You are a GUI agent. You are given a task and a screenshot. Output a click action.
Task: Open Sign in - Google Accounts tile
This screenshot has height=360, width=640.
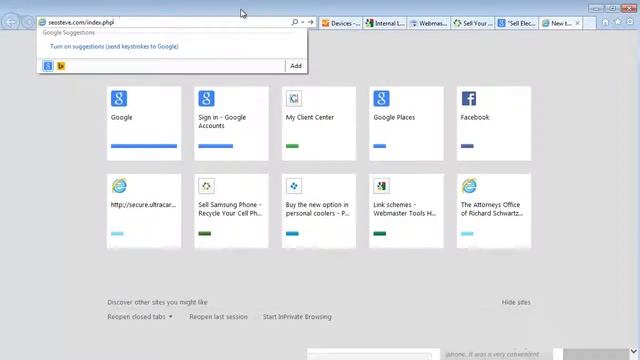click(231, 123)
